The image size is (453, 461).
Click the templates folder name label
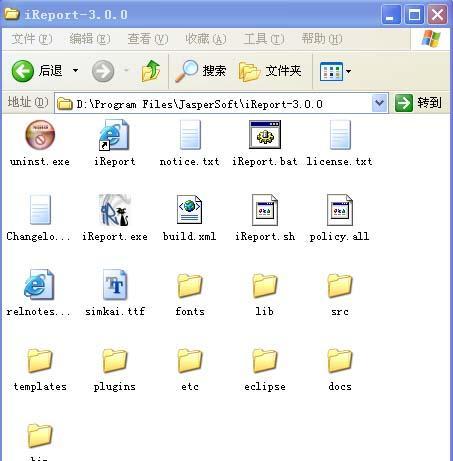pyautogui.click(x=40, y=387)
